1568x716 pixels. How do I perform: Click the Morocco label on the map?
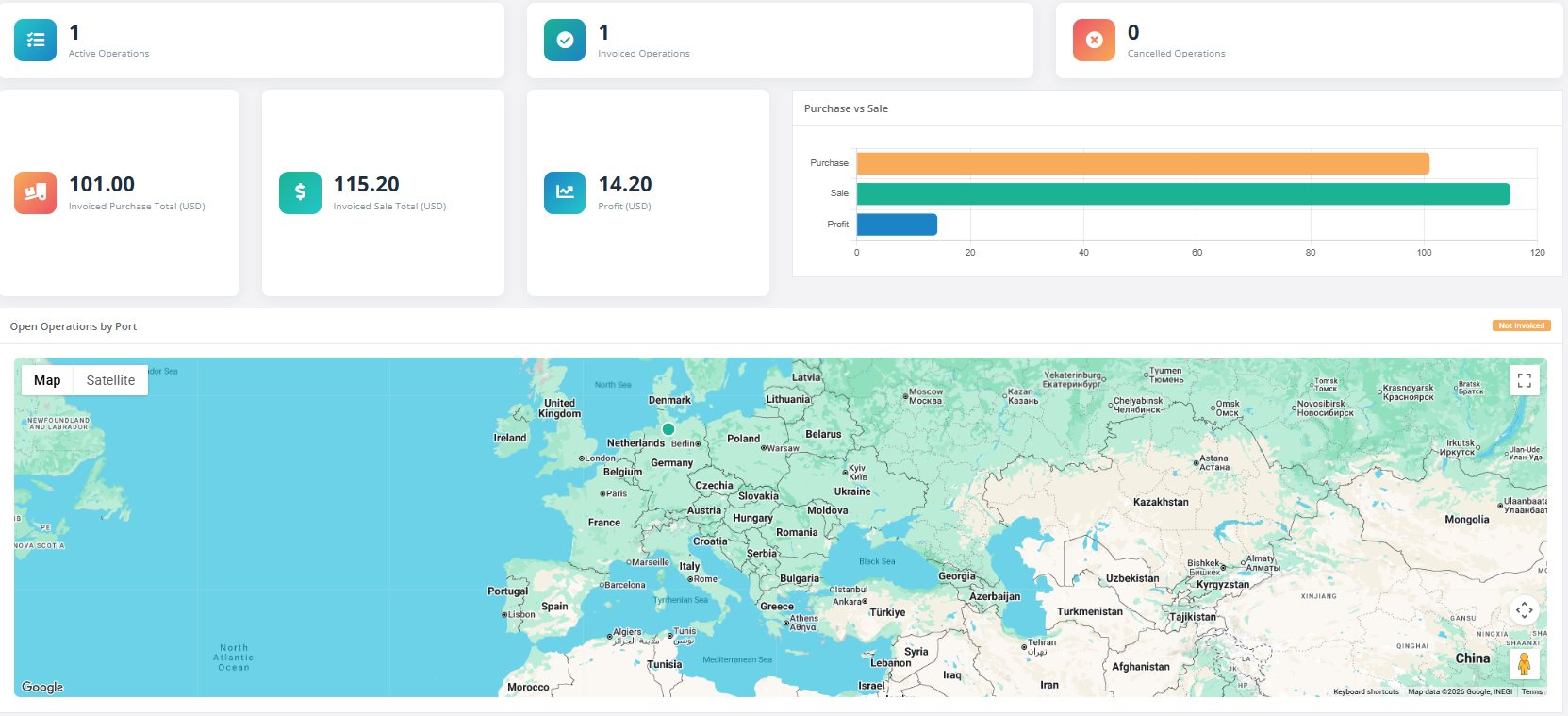(528, 687)
